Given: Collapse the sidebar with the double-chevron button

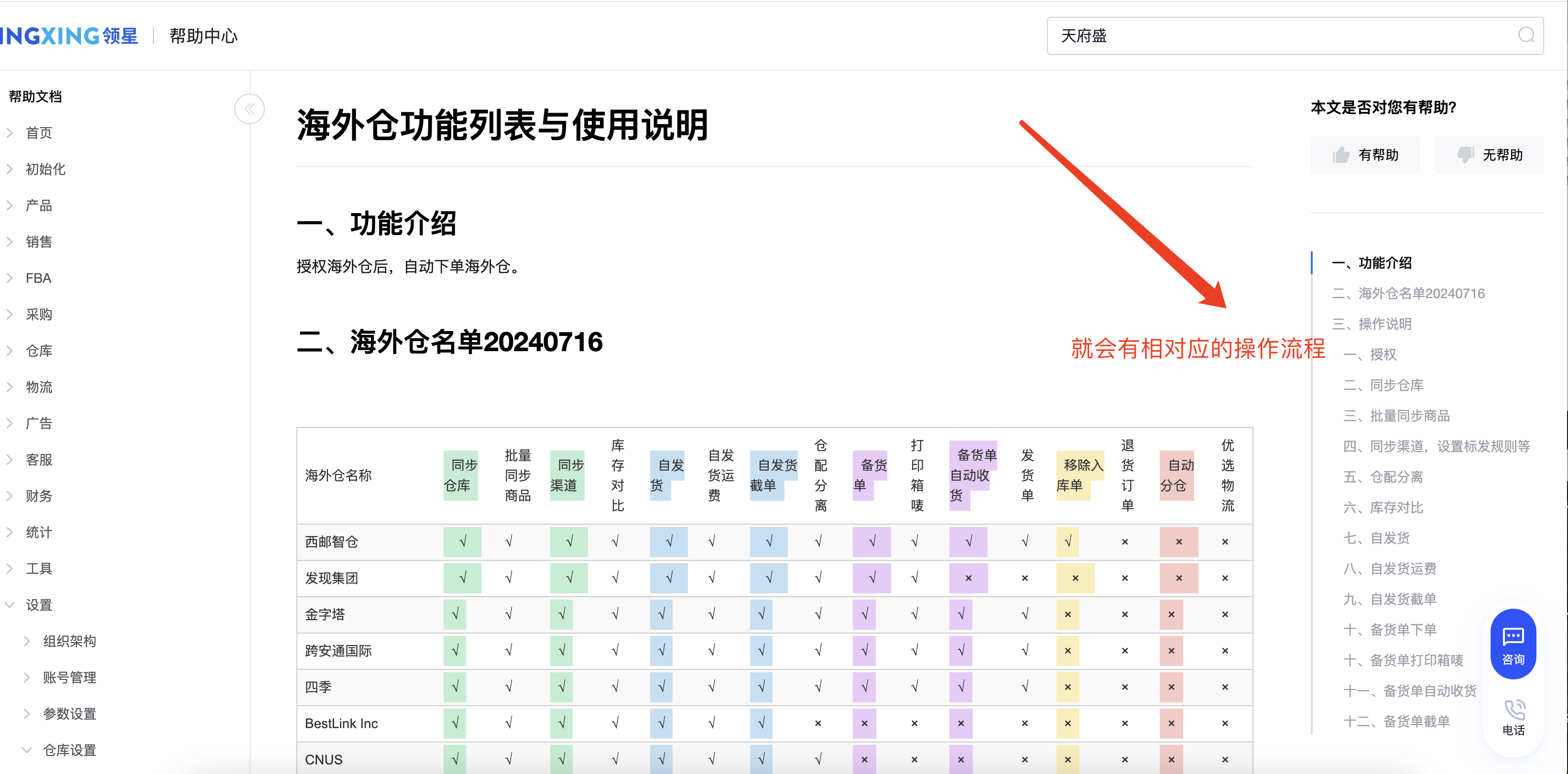Looking at the screenshot, I should click(x=249, y=109).
